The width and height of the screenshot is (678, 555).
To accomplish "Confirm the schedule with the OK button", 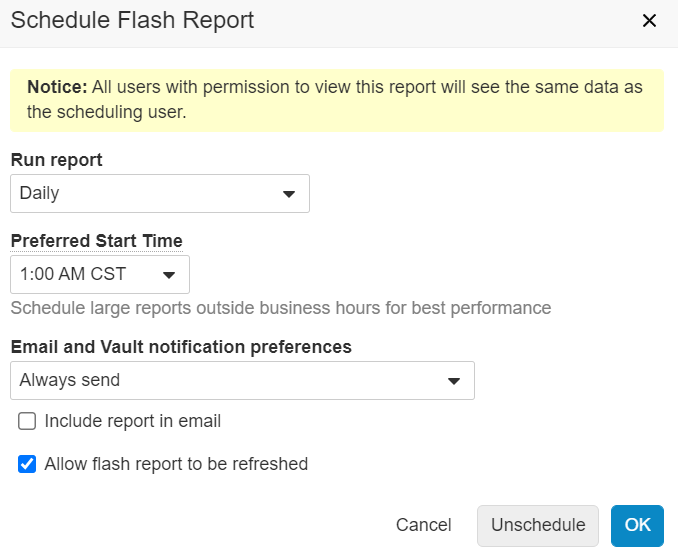I will (637, 526).
